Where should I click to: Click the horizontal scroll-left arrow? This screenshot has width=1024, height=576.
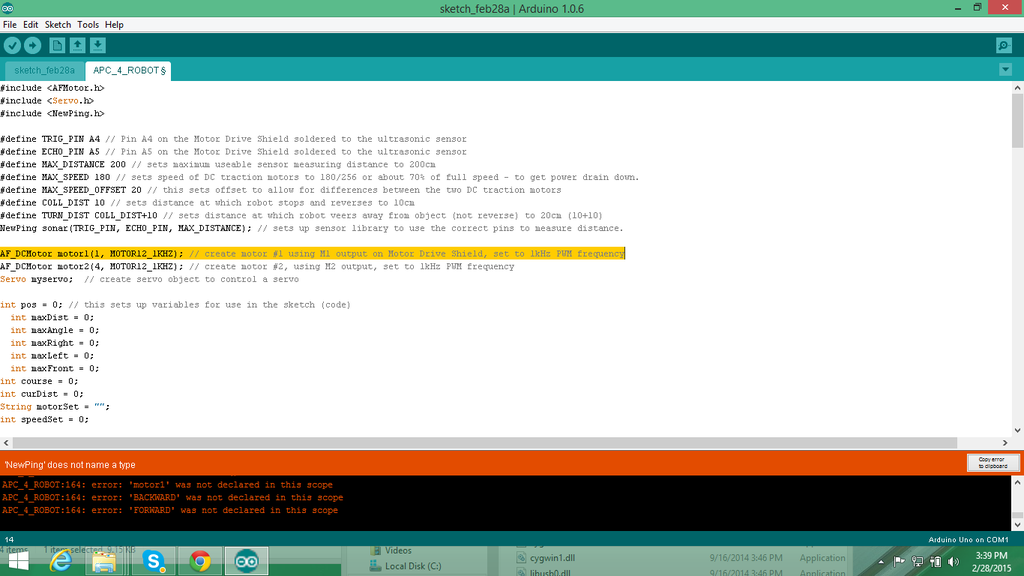(6, 443)
